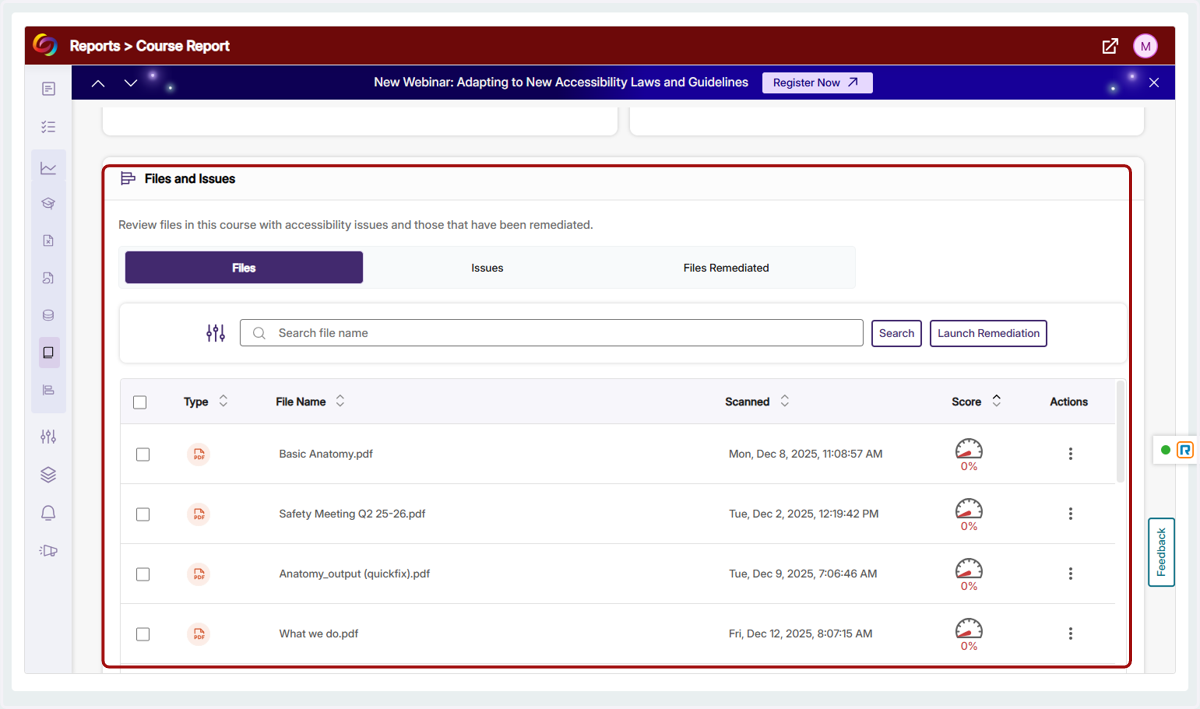Open the file refresh sidebar icon
Image resolution: width=1200 pixels, height=709 pixels.
(48, 278)
